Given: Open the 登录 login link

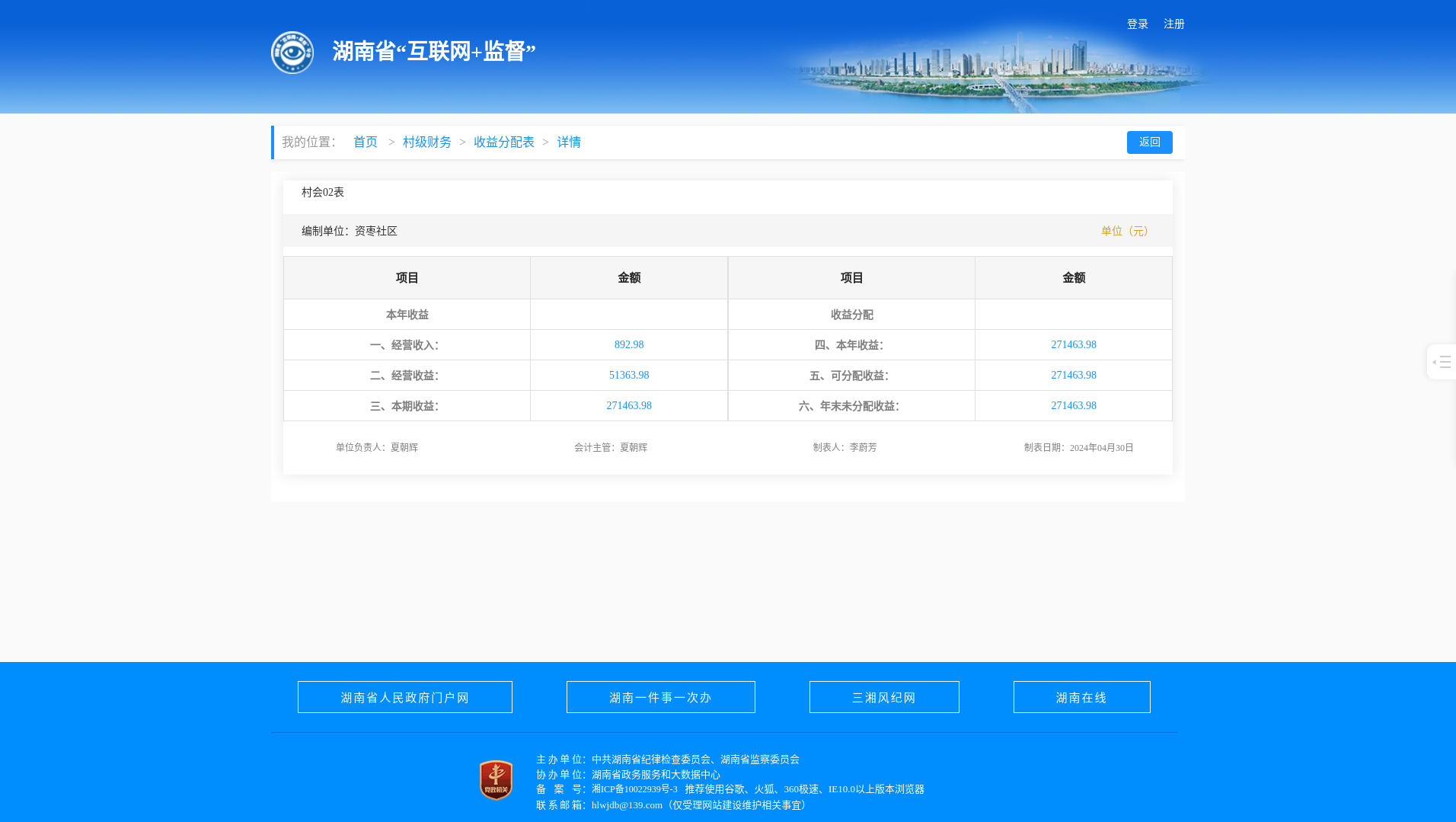Looking at the screenshot, I should click(x=1137, y=24).
